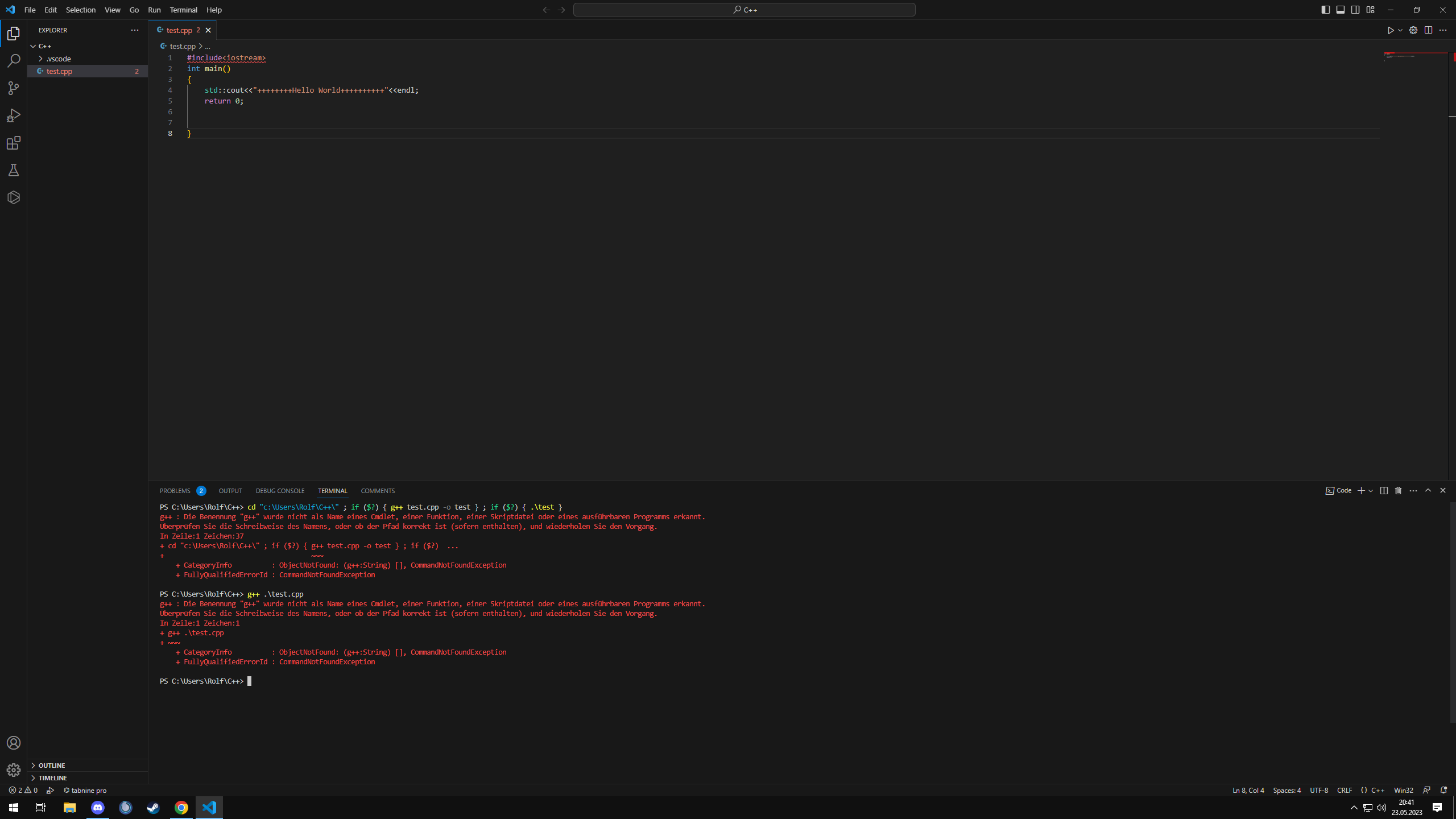Expand the Outline section

point(88,765)
